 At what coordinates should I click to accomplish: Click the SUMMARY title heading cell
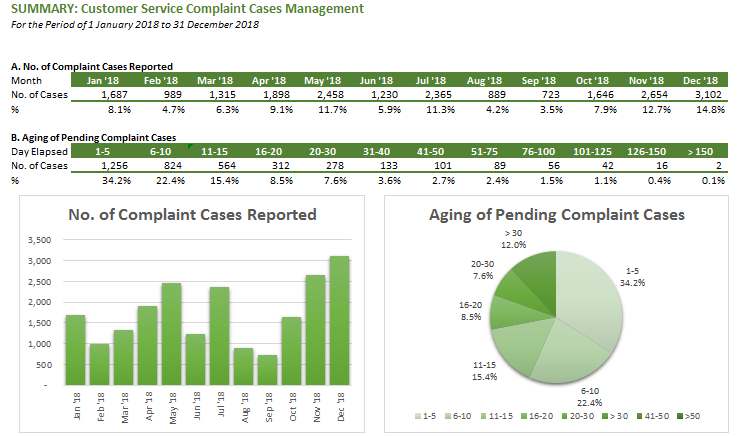point(187,9)
